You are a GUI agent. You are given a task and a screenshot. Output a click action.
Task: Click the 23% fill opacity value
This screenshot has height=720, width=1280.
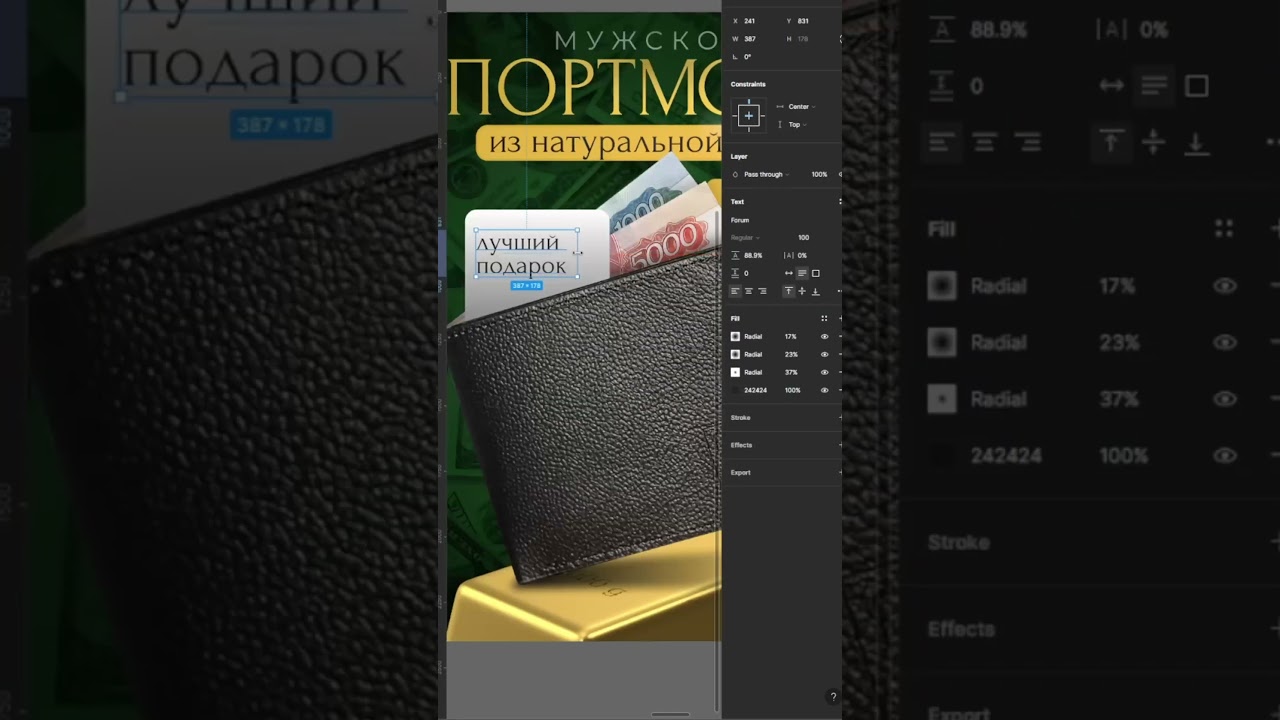(x=791, y=355)
